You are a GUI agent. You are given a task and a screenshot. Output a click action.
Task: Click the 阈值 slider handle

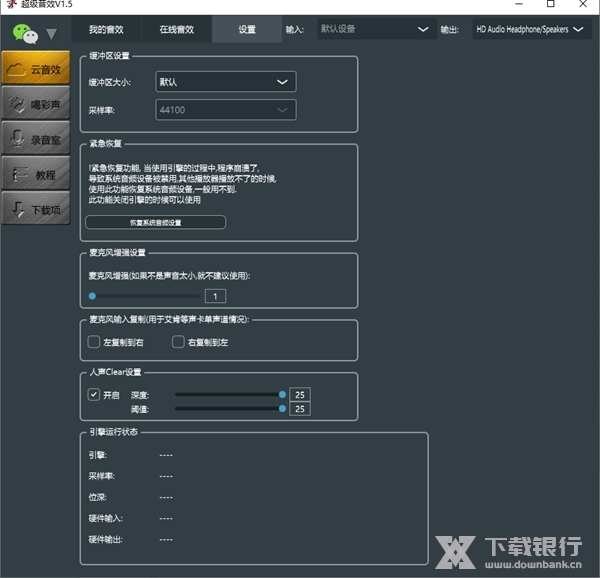pos(282,409)
